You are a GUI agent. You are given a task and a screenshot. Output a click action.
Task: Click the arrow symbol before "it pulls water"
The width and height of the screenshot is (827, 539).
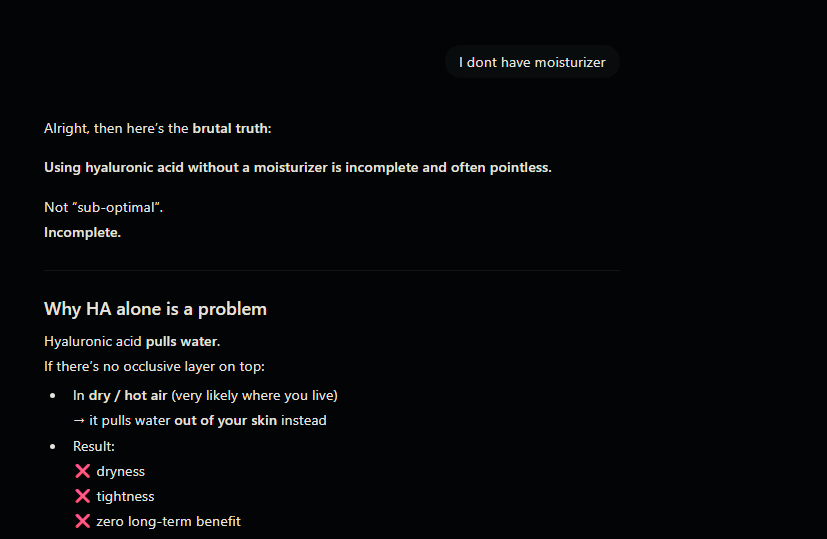(x=79, y=420)
